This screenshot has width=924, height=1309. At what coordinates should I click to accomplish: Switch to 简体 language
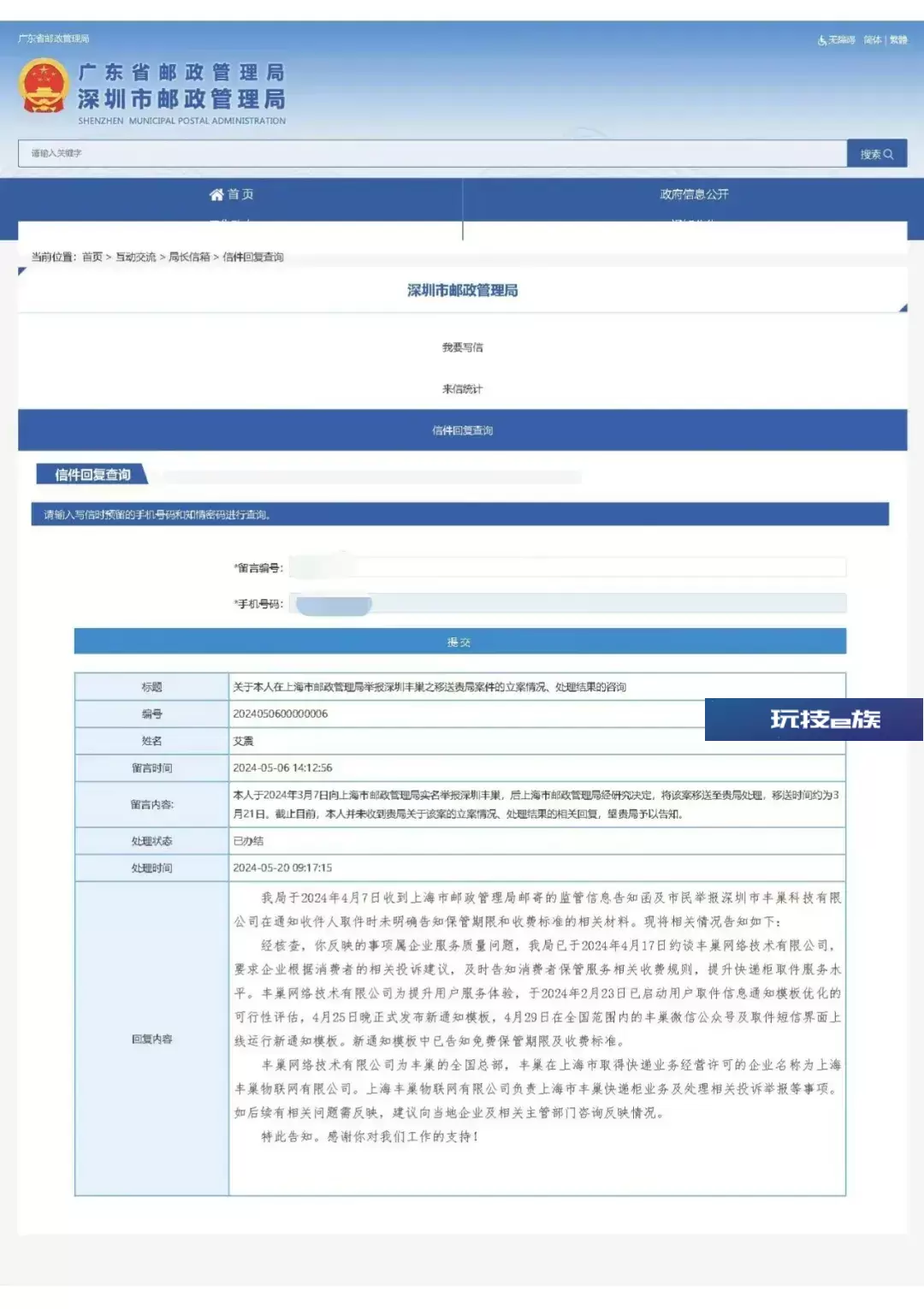pyautogui.click(x=873, y=39)
